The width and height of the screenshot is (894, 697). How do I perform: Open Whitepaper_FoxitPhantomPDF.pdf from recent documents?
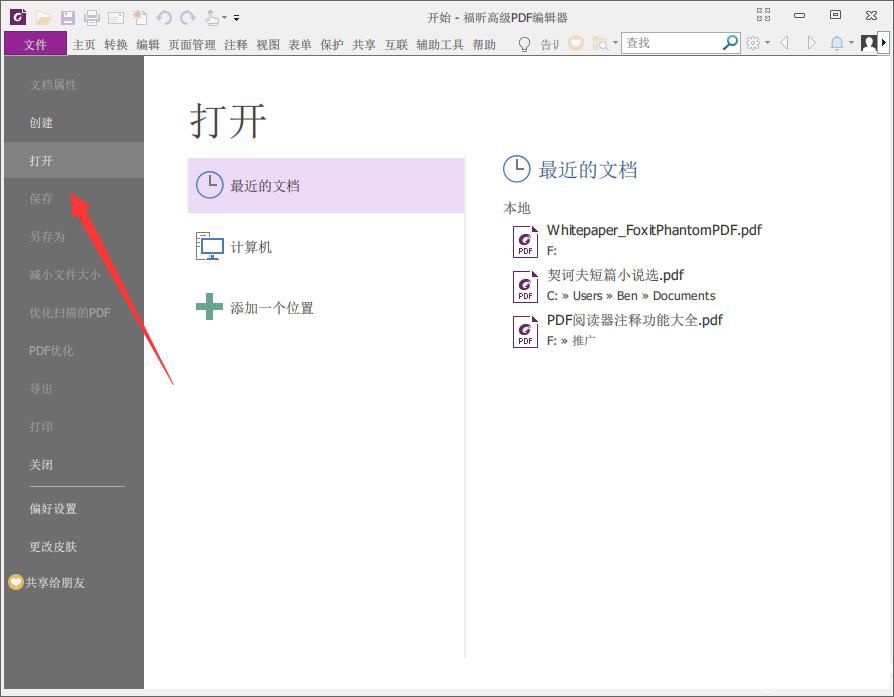654,230
